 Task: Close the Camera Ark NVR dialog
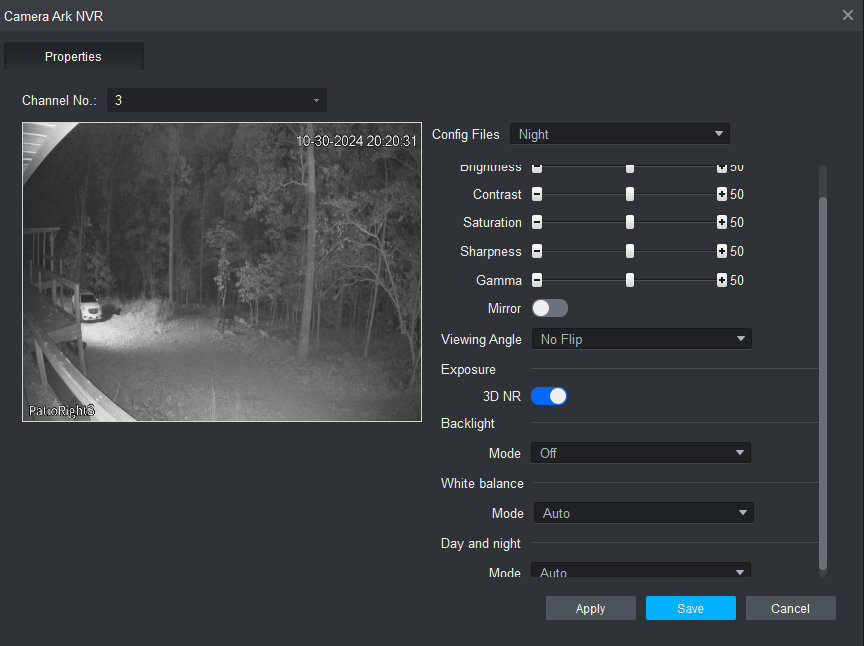pyautogui.click(x=847, y=15)
